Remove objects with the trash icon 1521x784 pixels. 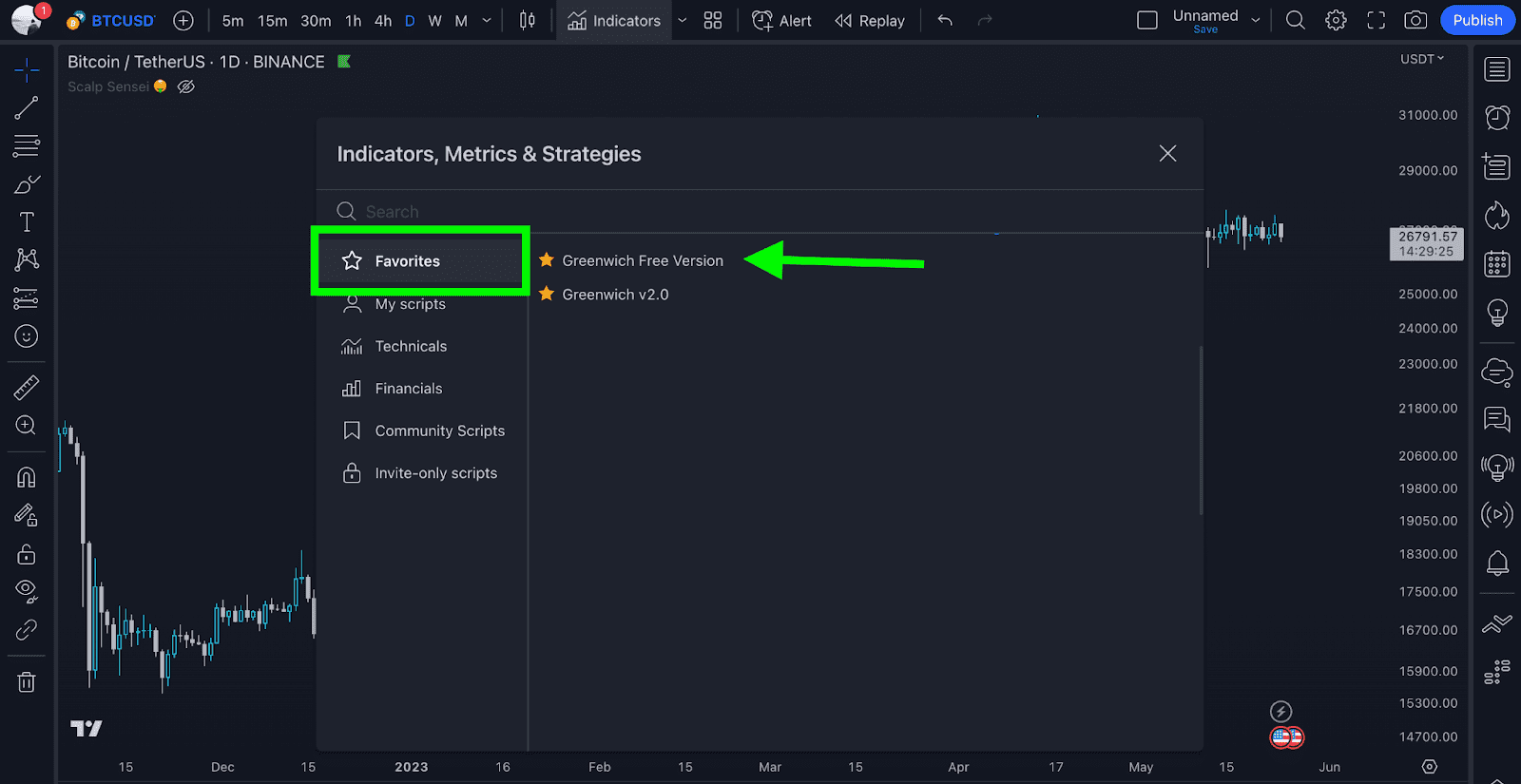click(27, 681)
